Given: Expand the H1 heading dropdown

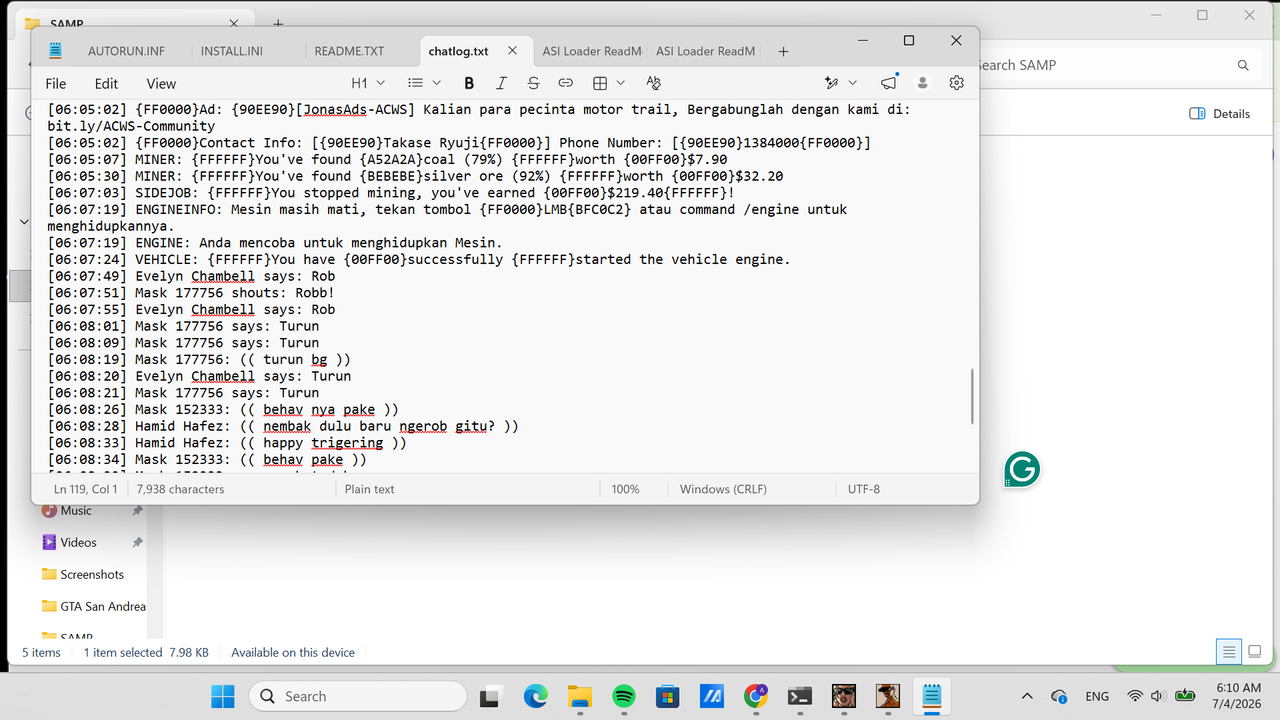Looking at the screenshot, I should pyautogui.click(x=369, y=83).
